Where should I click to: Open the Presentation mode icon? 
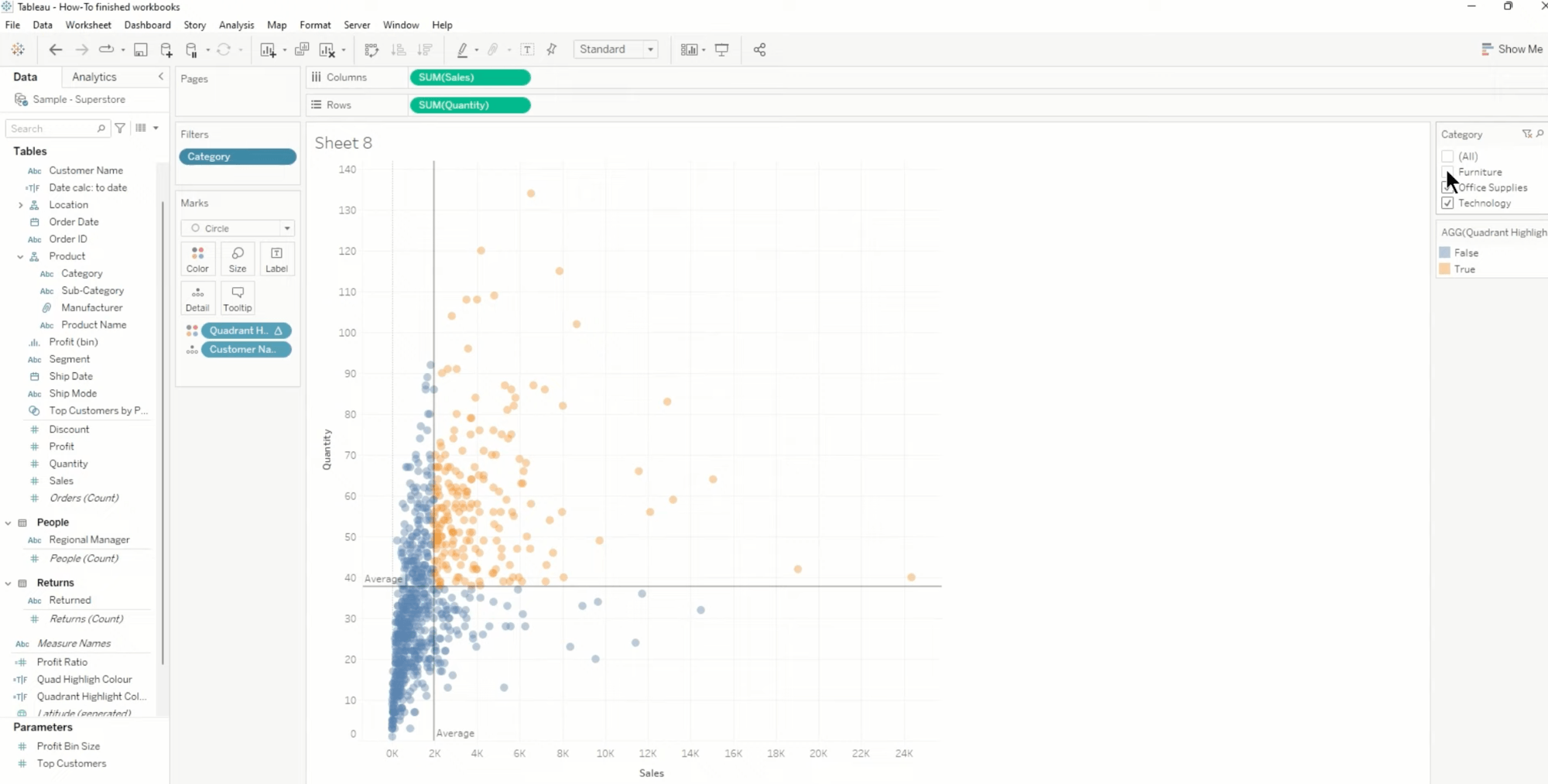pyautogui.click(x=721, y=50)
